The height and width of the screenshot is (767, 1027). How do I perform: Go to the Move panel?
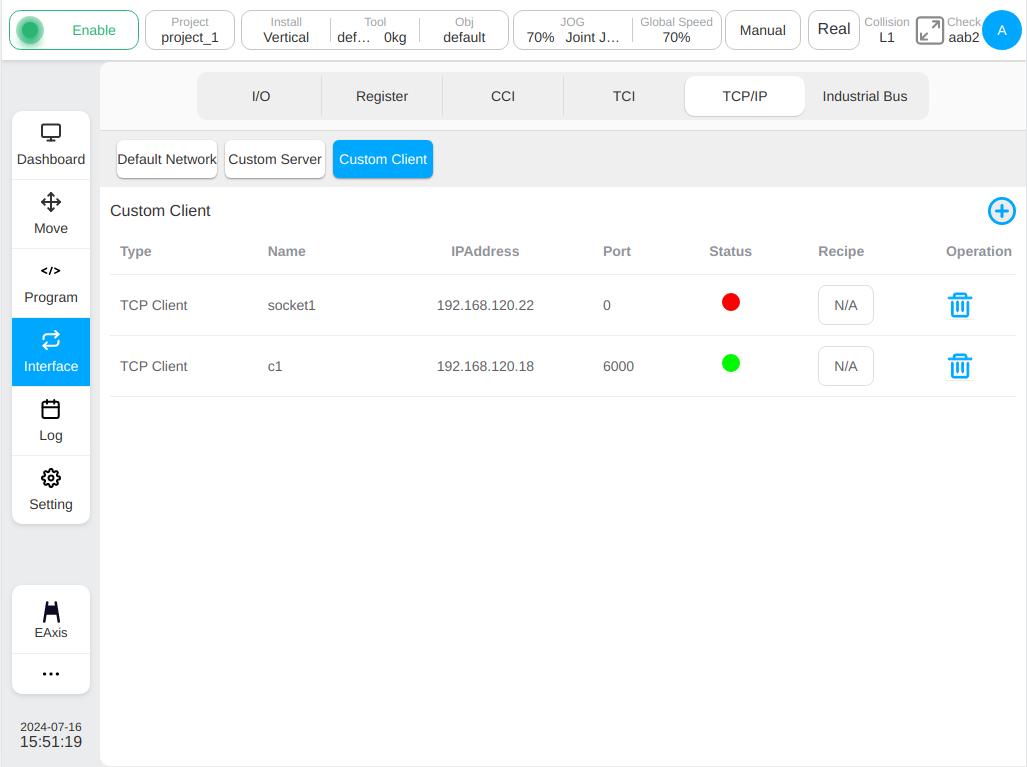click(51, 214)
